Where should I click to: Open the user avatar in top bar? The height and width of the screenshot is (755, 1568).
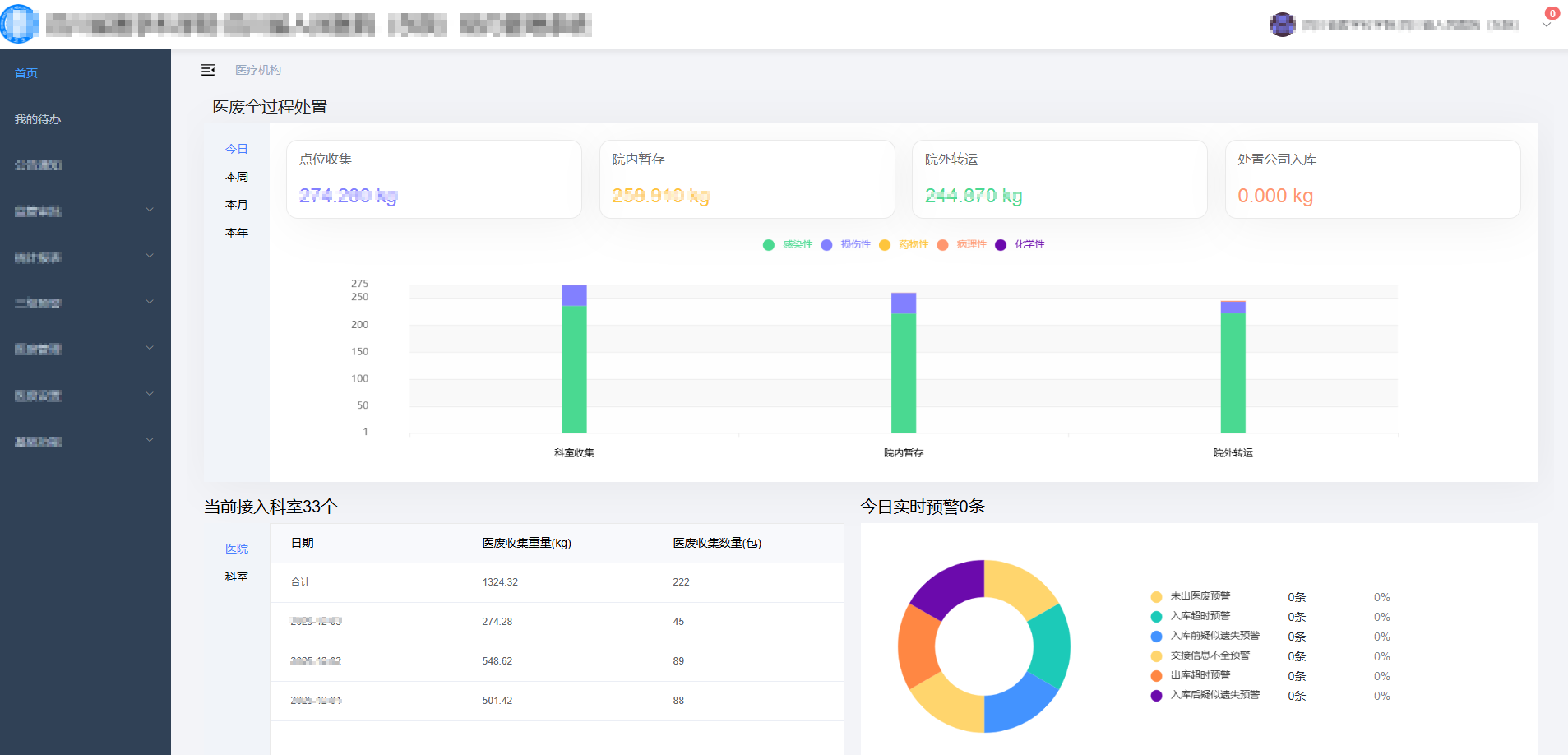pyautogui.click(x=1282, y=25)
